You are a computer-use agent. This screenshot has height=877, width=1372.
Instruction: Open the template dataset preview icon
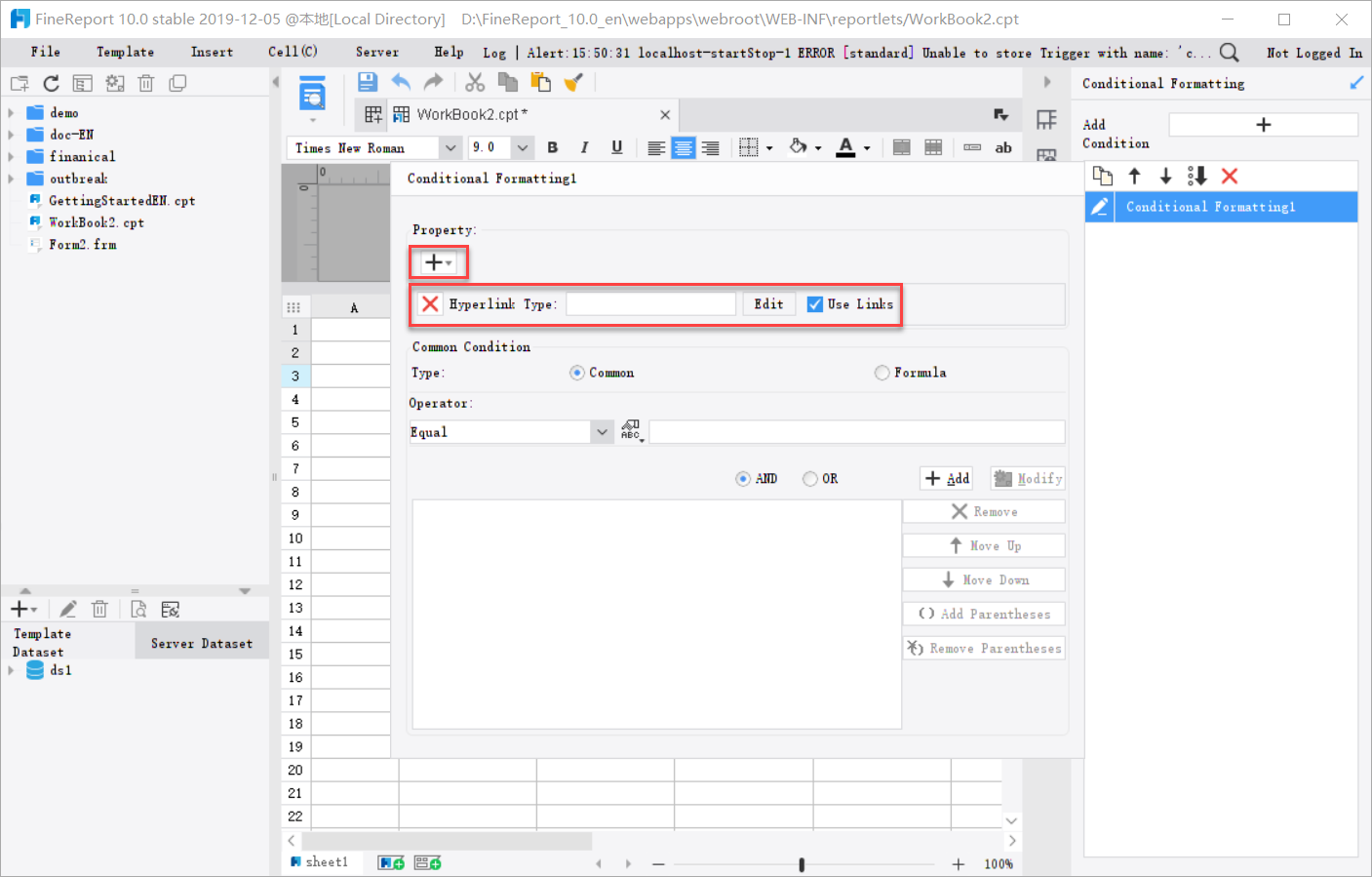pos(138,609)
